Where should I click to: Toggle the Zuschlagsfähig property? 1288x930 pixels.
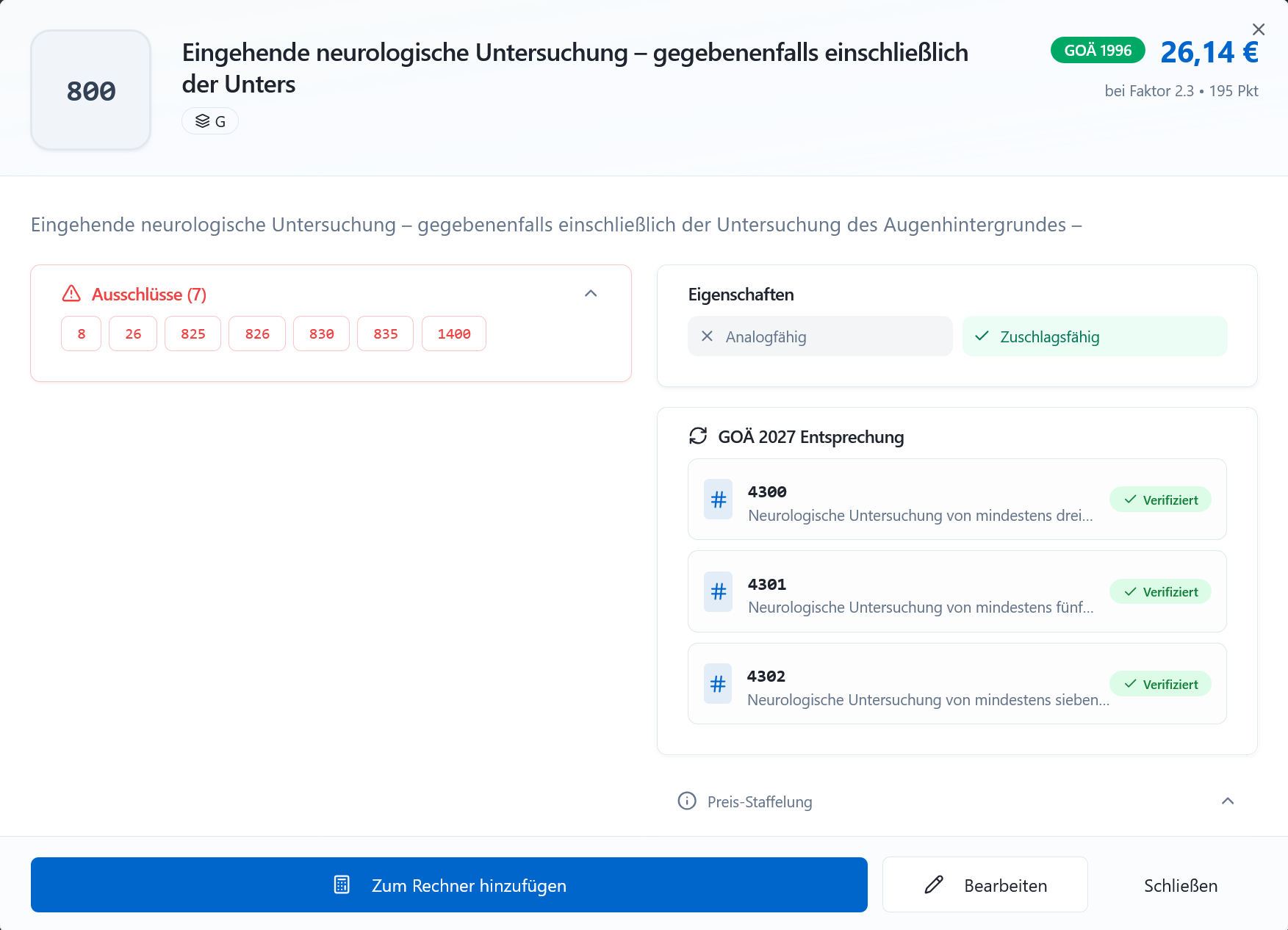click(1094, 336)
